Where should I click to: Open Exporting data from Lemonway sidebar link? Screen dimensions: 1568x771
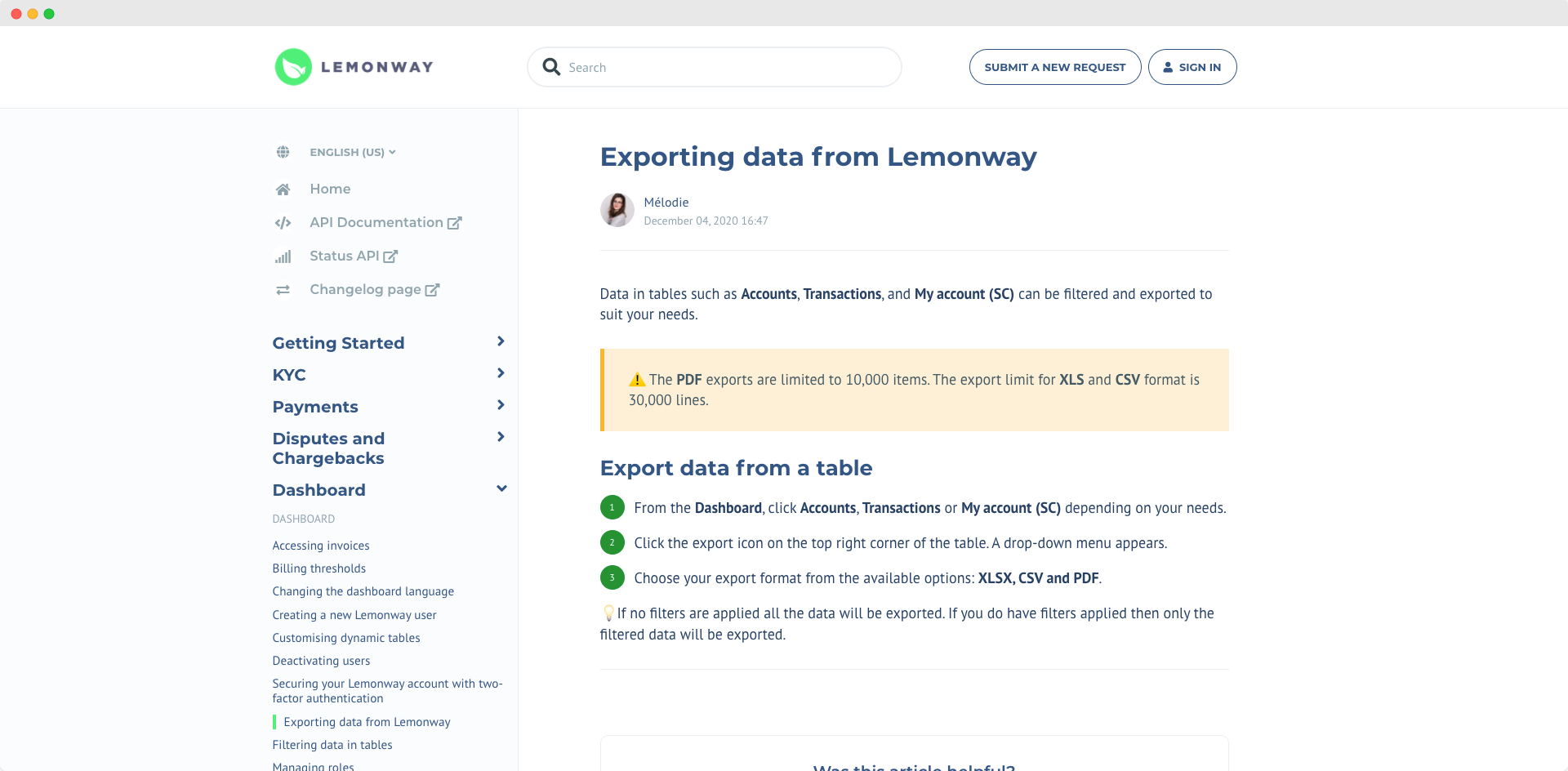click(367, 722)
